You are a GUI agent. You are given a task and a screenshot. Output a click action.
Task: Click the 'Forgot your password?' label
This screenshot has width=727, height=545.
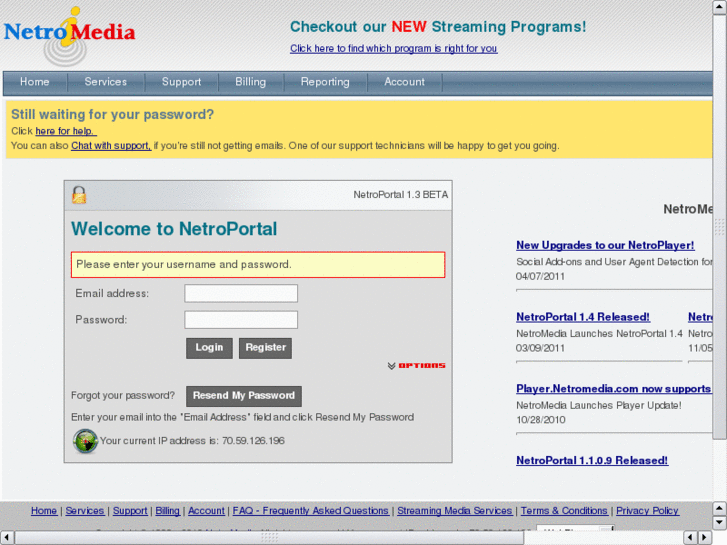123,396
